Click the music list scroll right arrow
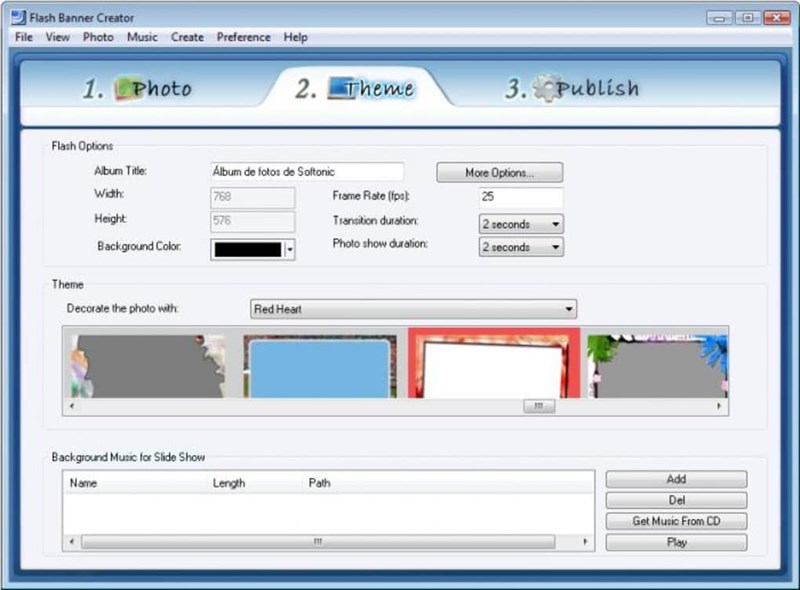The width and height of the screenshot is (800, 590). [585, 542]
